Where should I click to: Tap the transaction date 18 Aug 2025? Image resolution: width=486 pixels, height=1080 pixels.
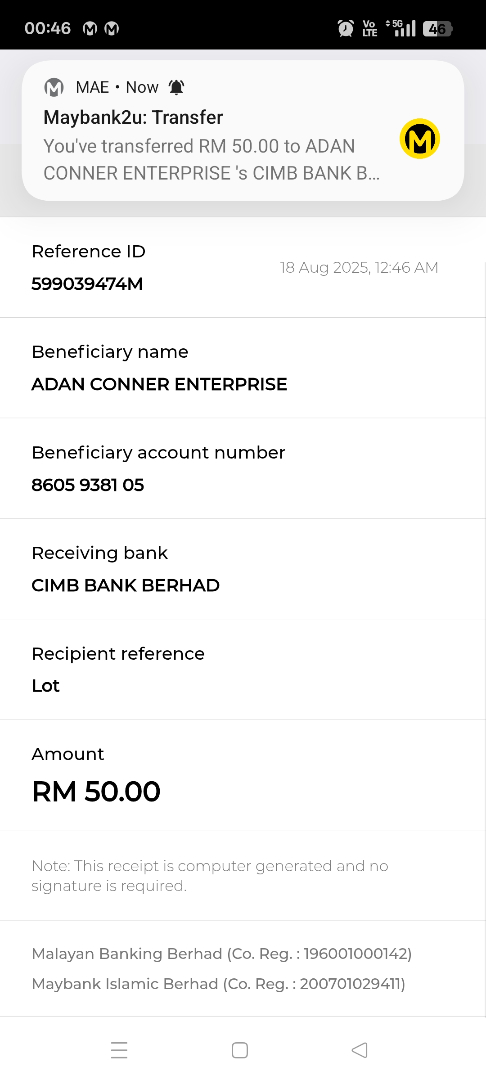tap(324, 267)
